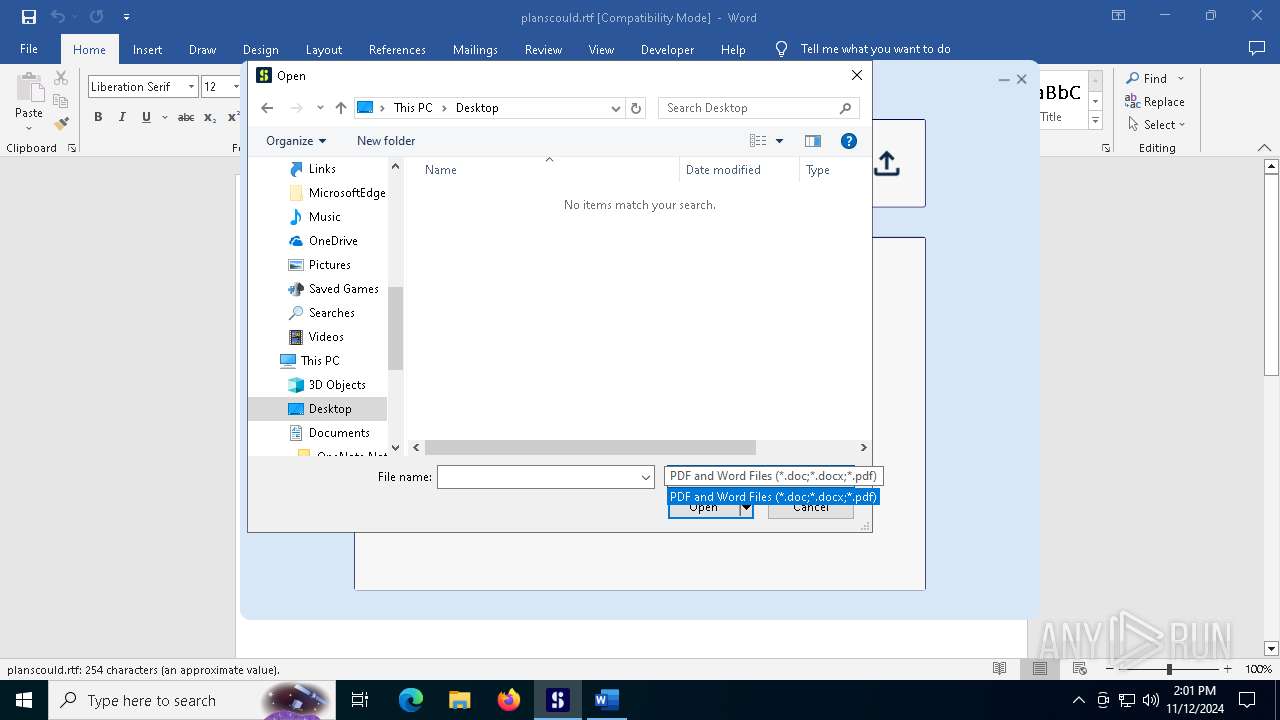This screenshot has height=720, width=1280.
Task: Go back in Open dialog navigation
Action: (x=267, y=108)
